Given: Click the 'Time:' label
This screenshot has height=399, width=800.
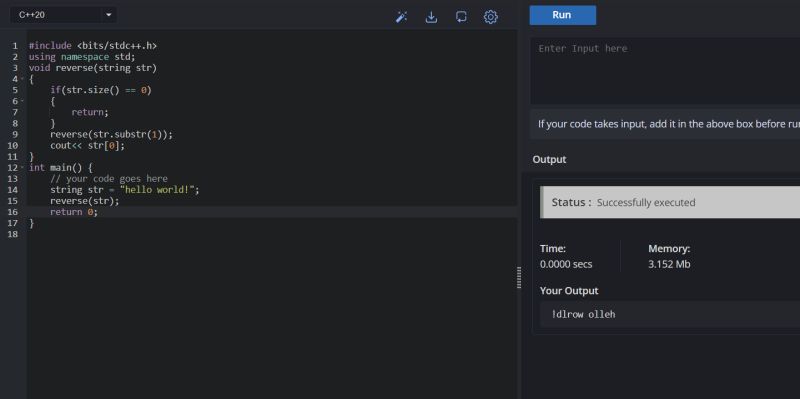Looking at the screenshot, I should [553, 249].
